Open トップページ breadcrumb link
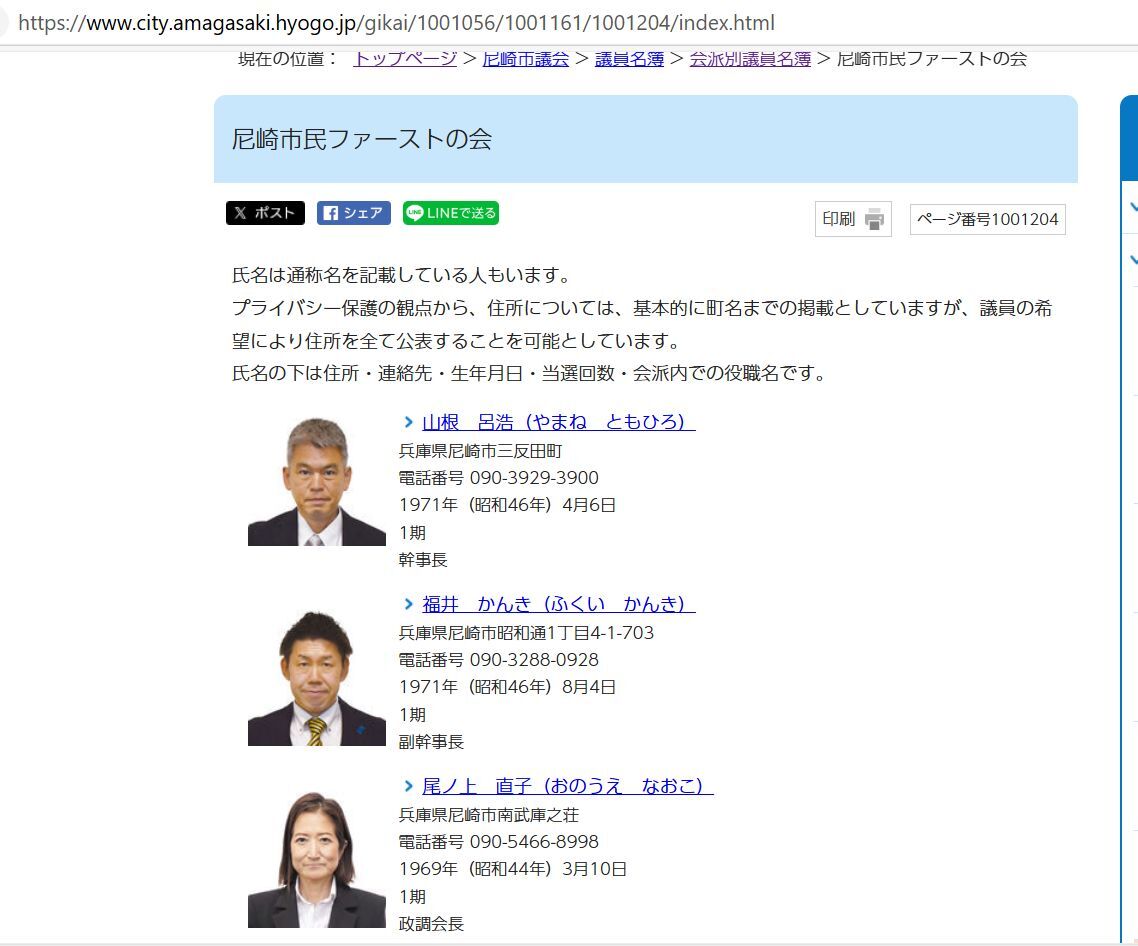The width and height of the screenshot is (1138, 946). tap(405, 59)
